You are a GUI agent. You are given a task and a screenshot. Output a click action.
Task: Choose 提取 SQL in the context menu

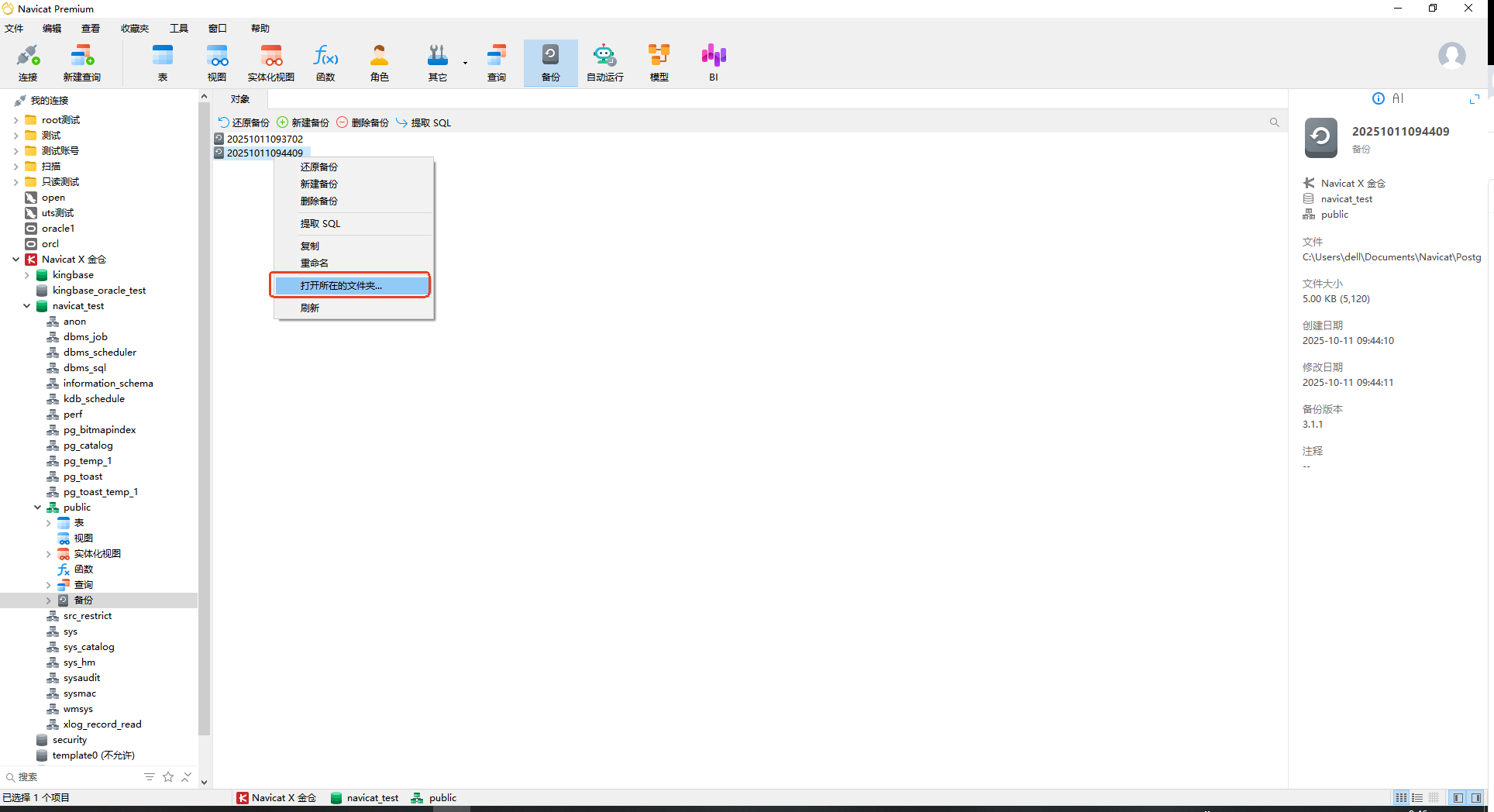(353, 224)
